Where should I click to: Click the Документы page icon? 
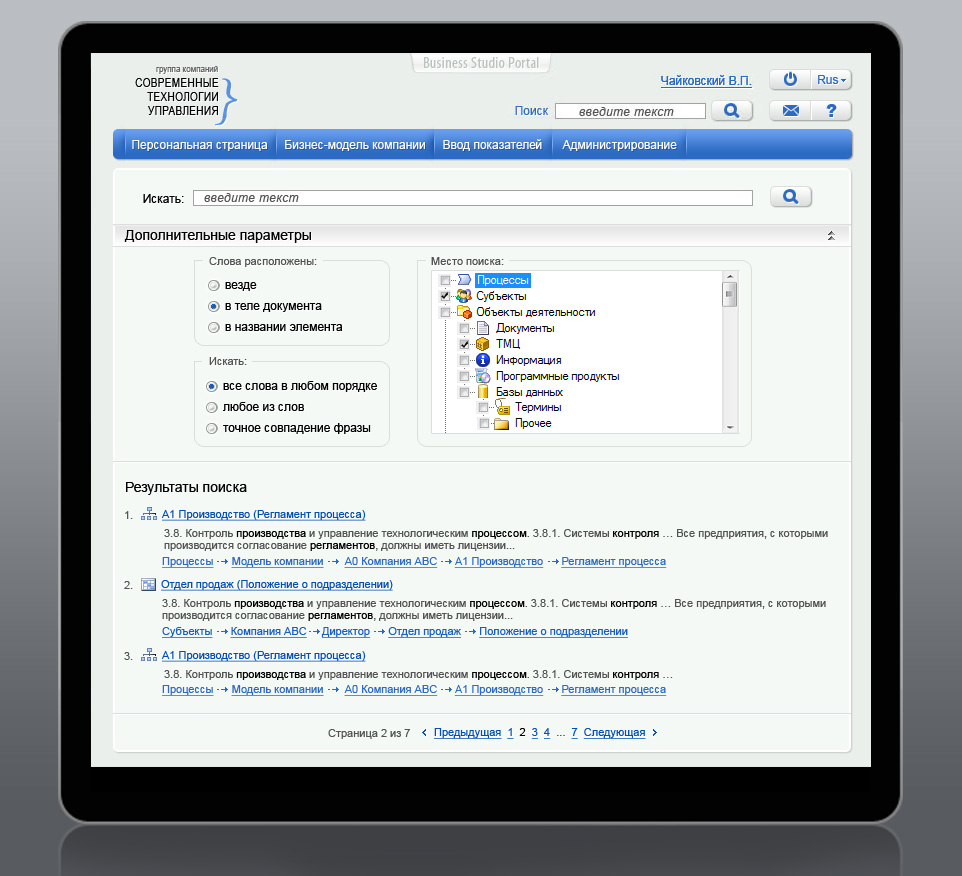click(483, 328)
